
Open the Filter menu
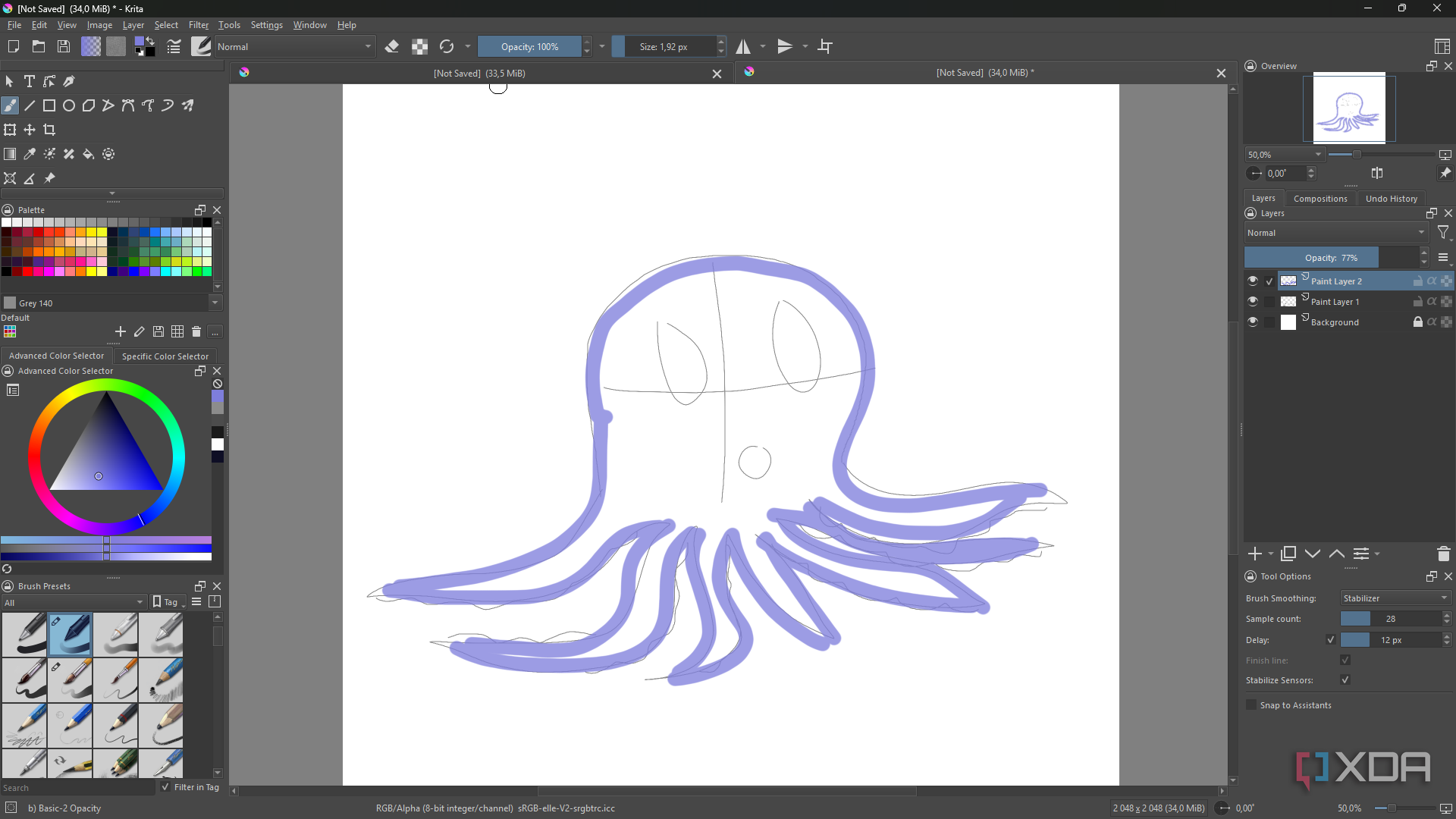[198, 25]
